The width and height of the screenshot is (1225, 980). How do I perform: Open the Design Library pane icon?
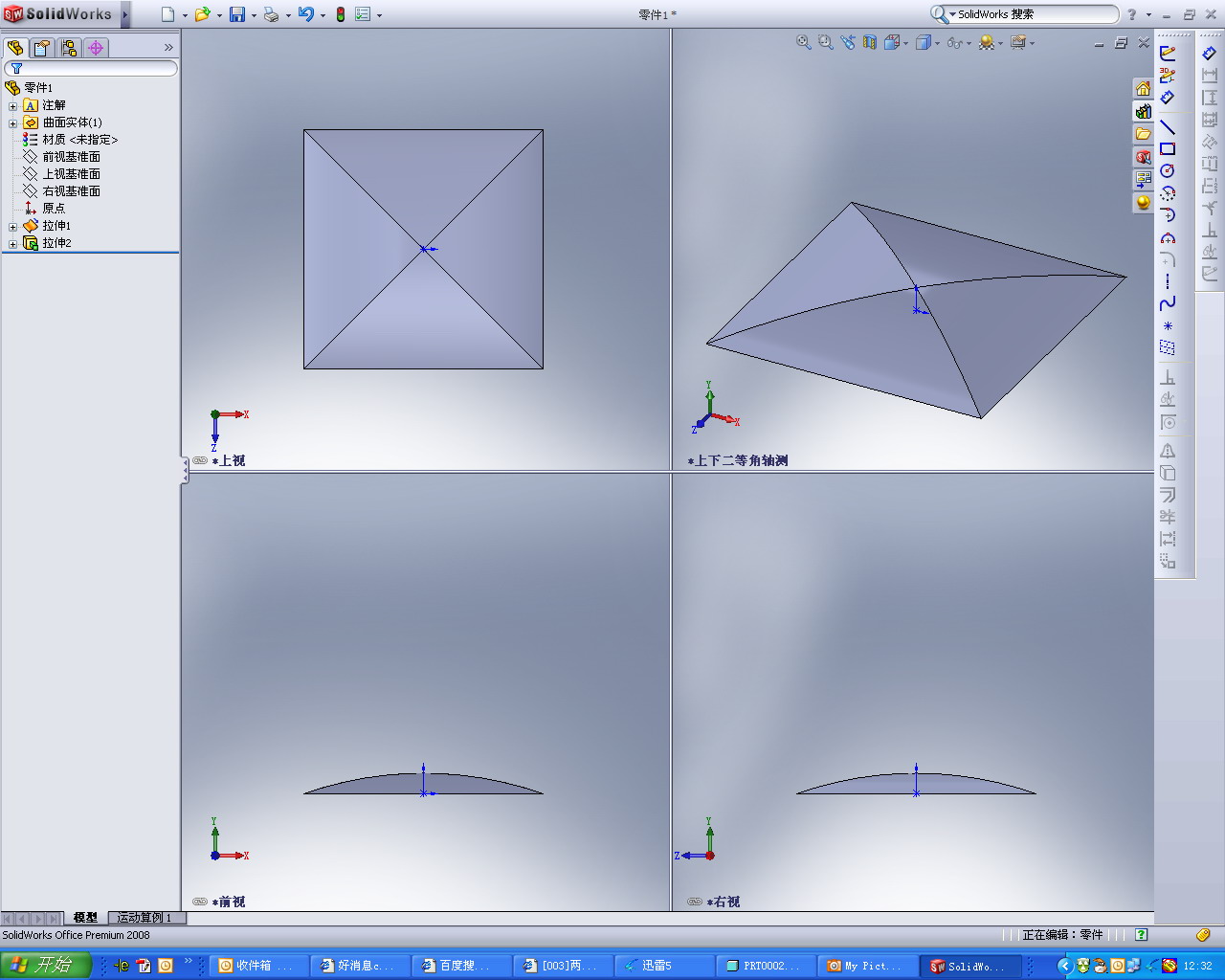coord(1143,111)
